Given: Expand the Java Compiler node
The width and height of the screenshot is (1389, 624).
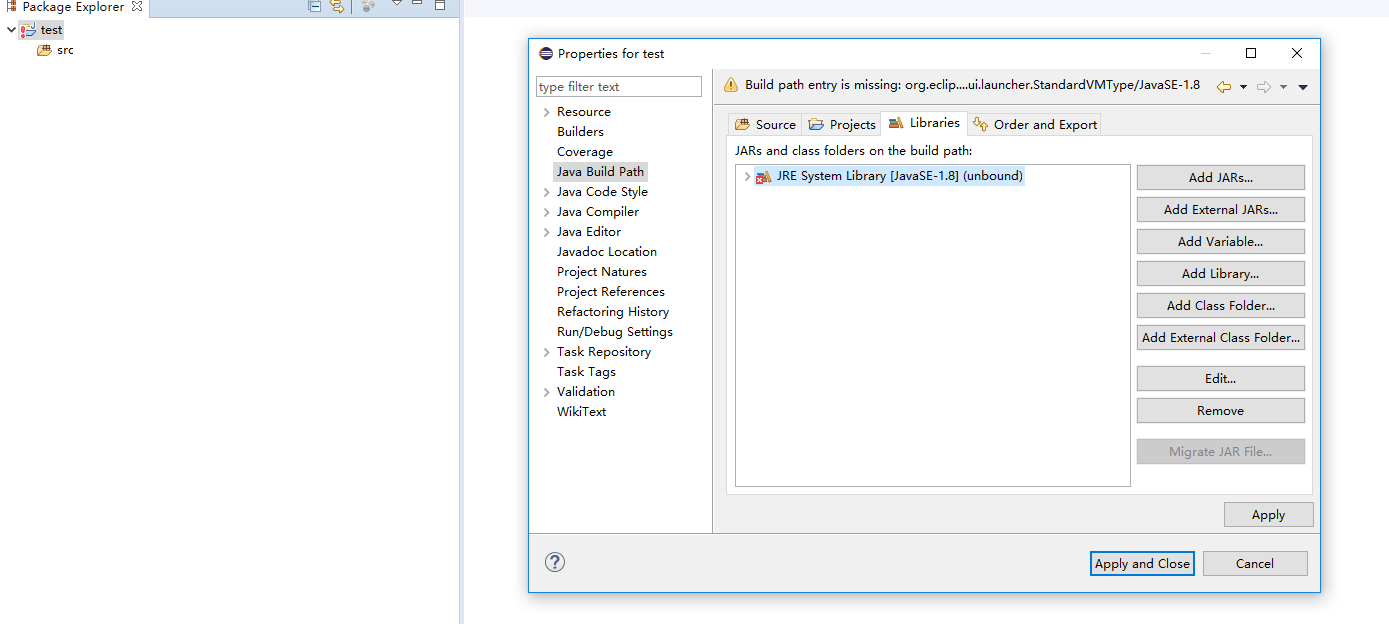Looking at the screenshot, I should click(x=546, y=212).
